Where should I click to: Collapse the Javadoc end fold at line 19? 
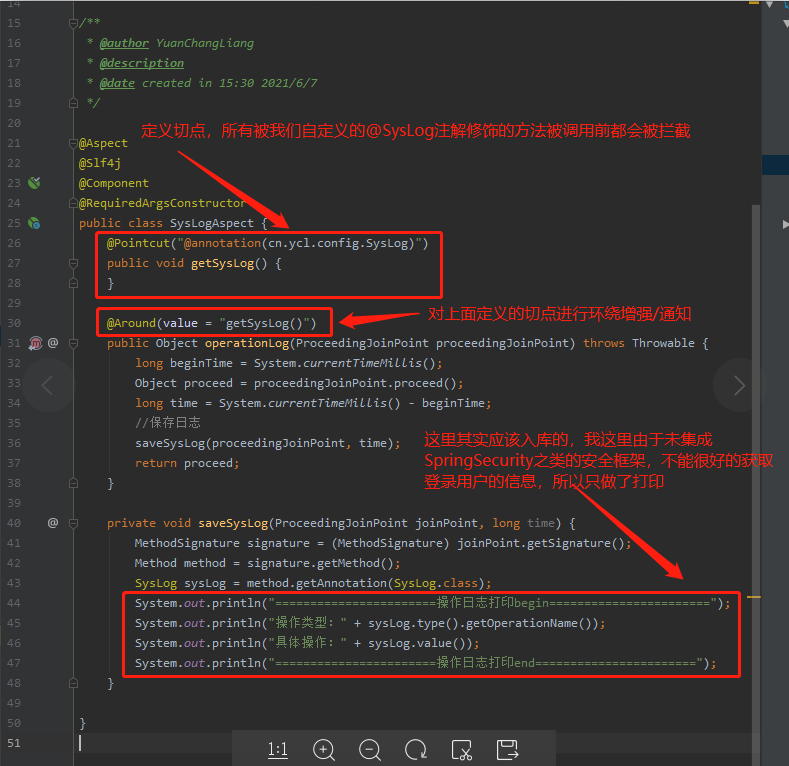73,103
